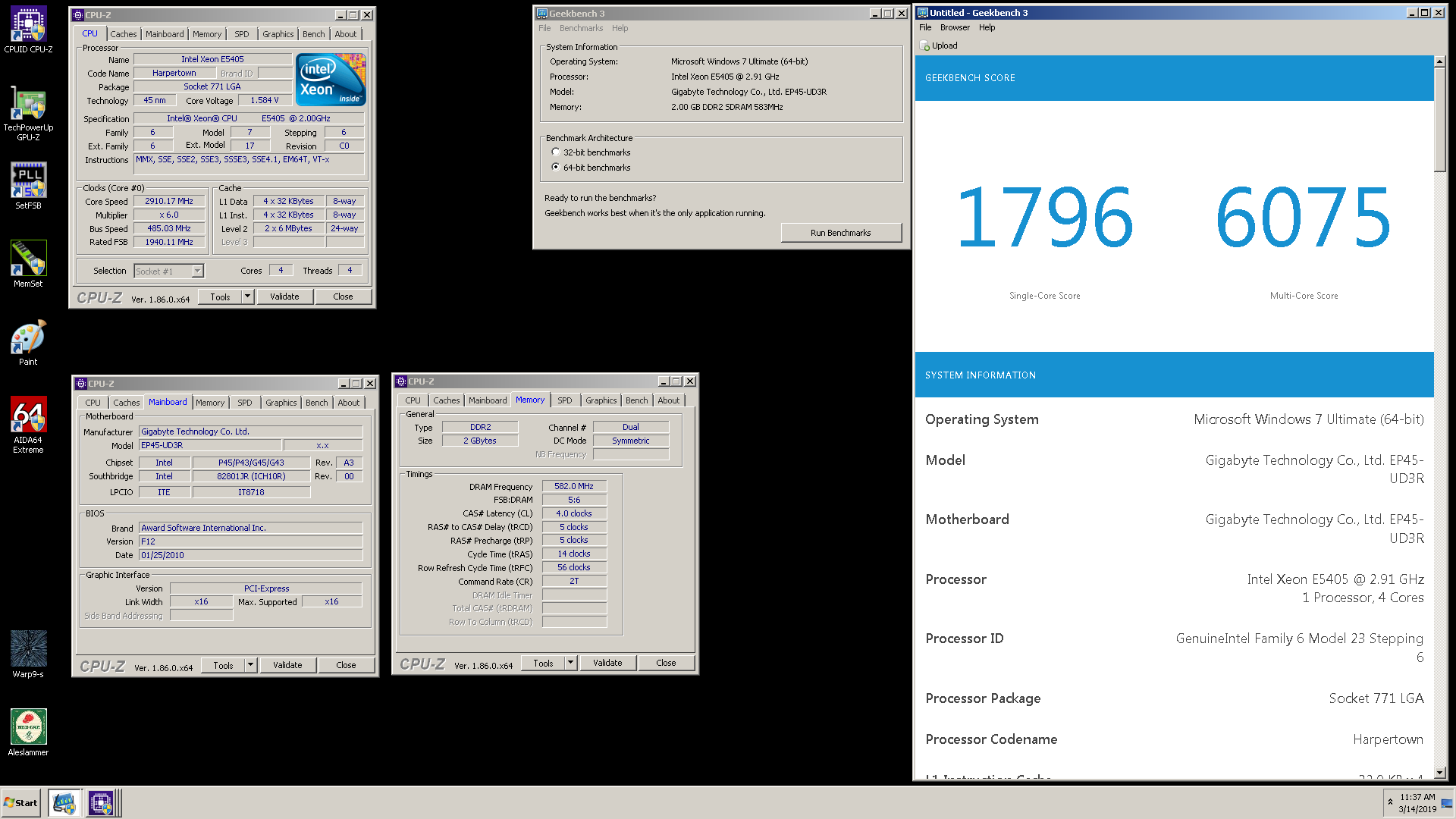Open Graphics tab in Mainboard CPU-Z window
1456x819 pixels.
tap(281, 403)
